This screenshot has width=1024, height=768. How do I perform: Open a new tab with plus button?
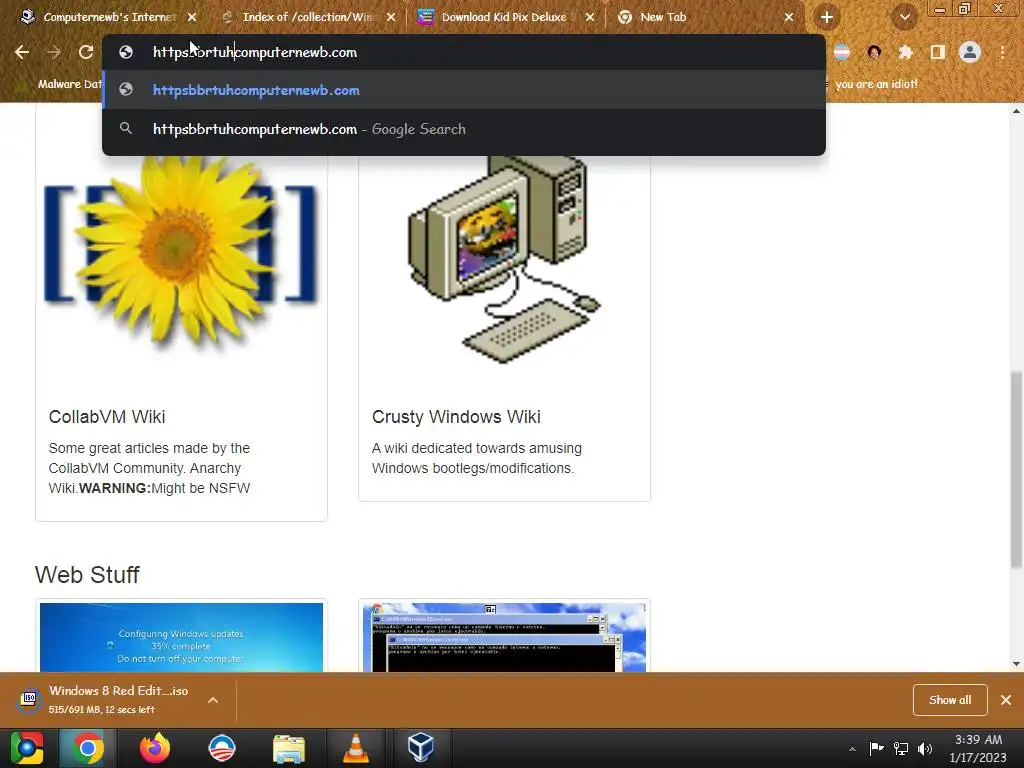827,18
